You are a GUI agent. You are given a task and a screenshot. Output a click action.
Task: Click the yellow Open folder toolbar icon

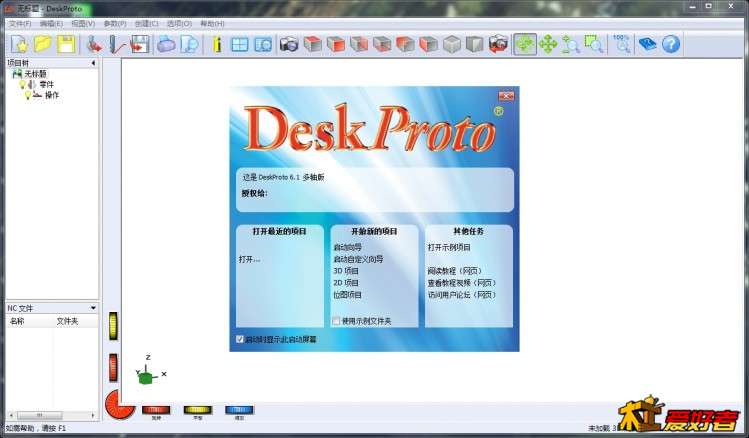pyautogui.click(x=43, y=44)
